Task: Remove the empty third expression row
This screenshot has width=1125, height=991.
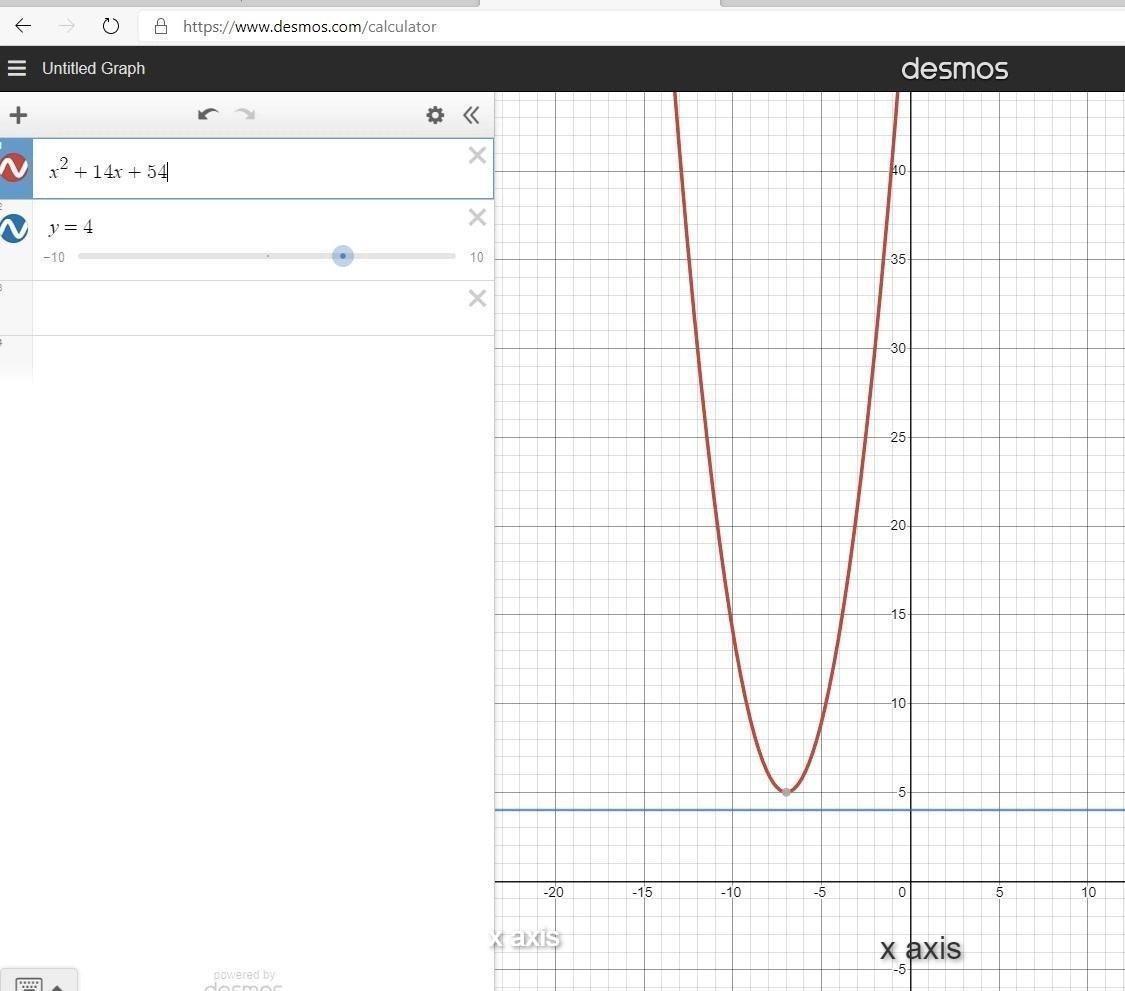Action: coord(477,298)
